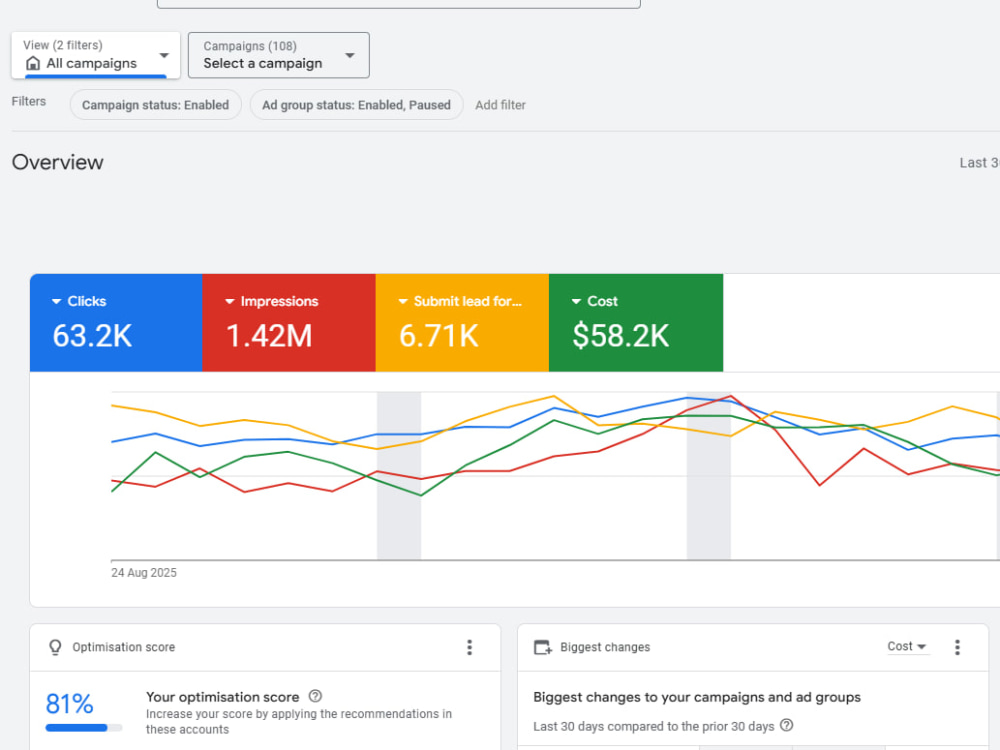
Task: Open the View All campaigns dropdown
Action: pos(96,55)
